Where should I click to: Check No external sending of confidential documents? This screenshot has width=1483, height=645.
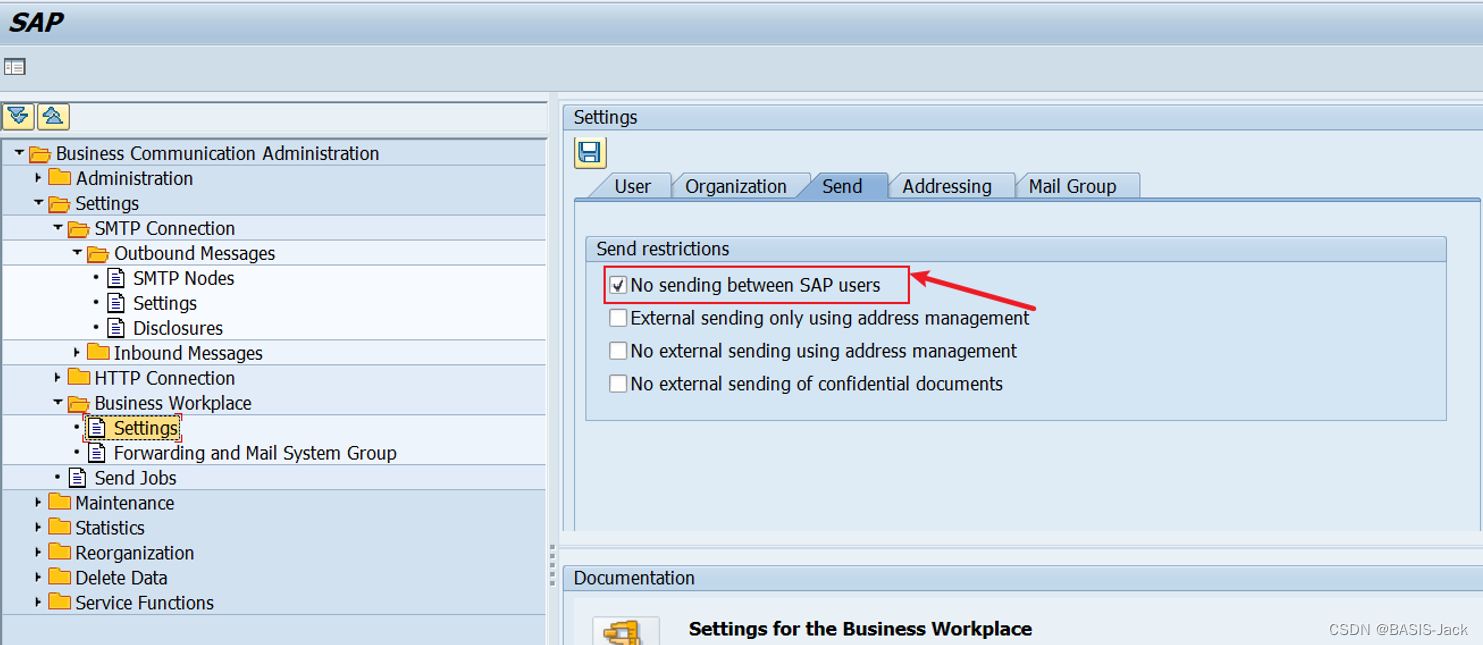click(x=618, y=384)
